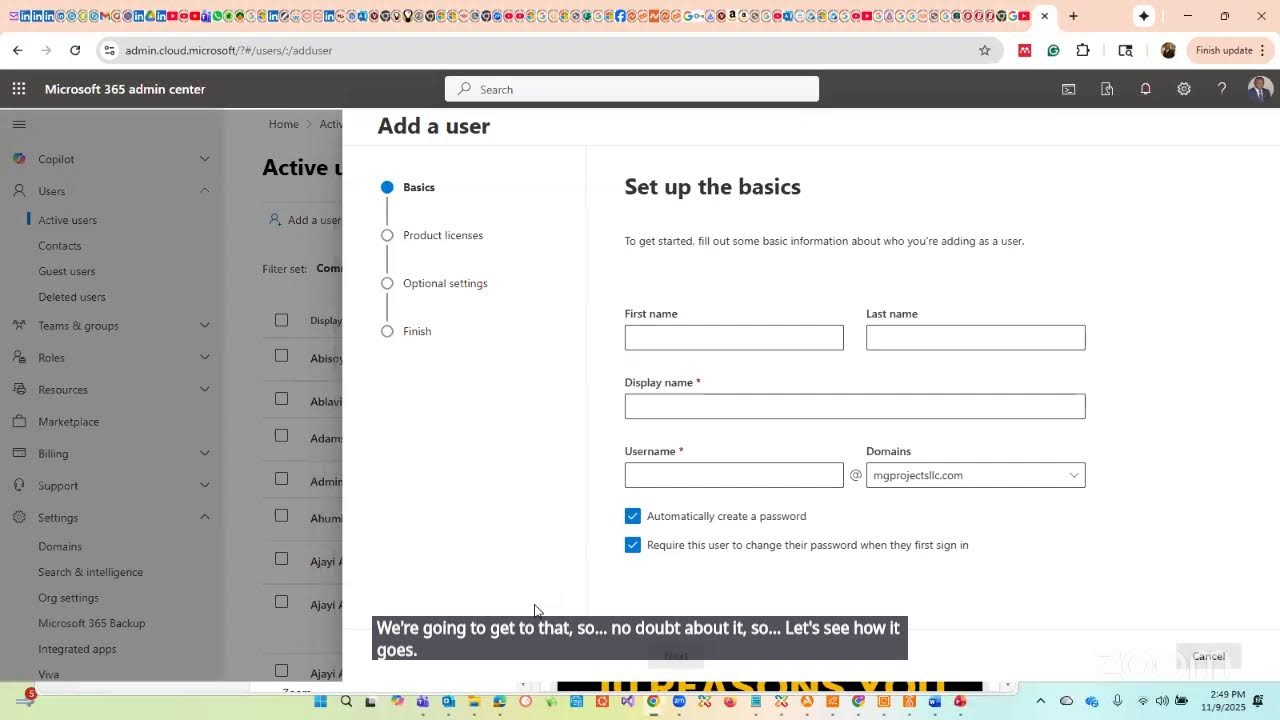Open the volume icon in system tray
The width and height of the screenshot is (1280, 720).
1162,701
